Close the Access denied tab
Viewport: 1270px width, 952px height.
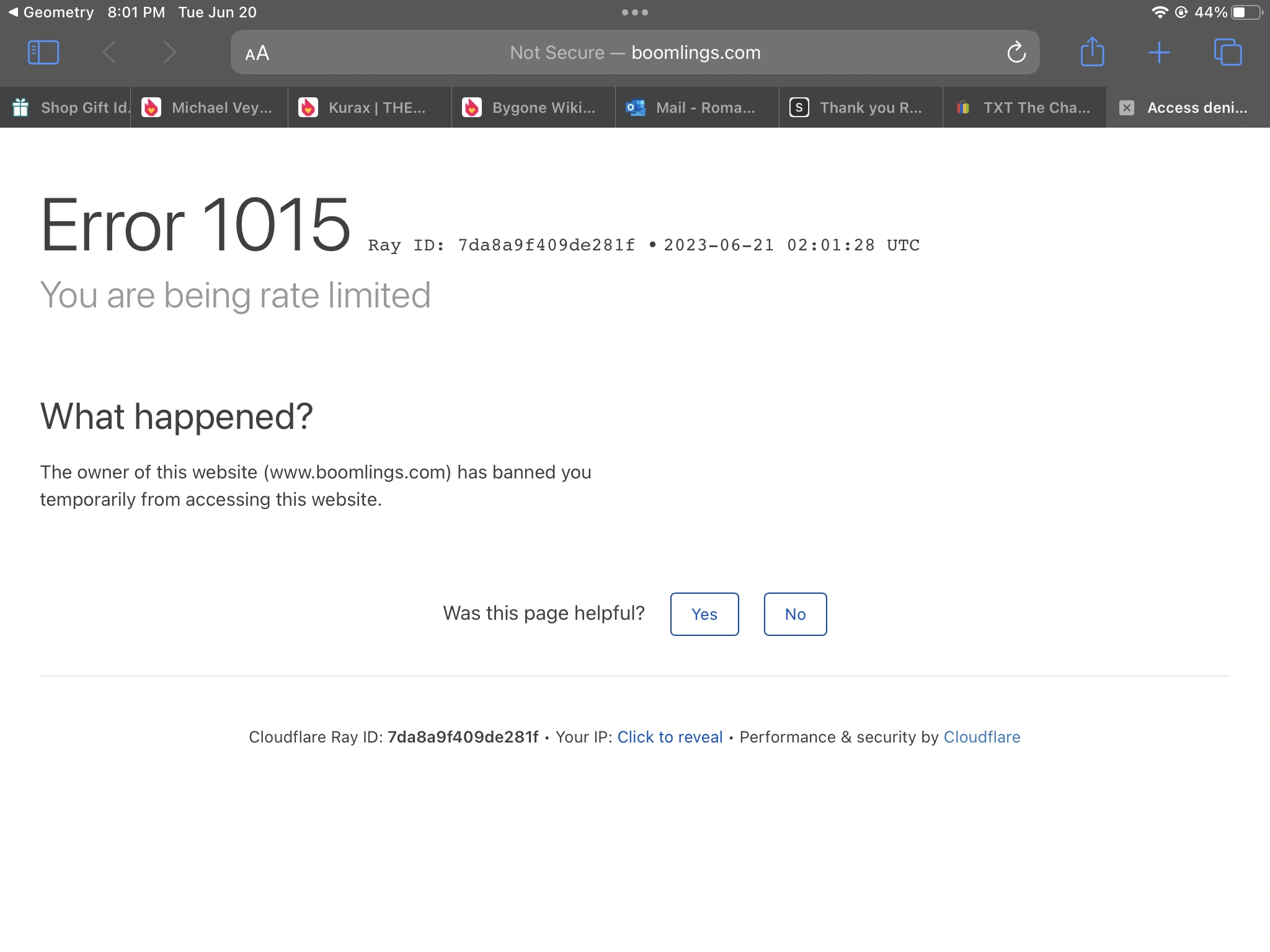[1127, 108]
